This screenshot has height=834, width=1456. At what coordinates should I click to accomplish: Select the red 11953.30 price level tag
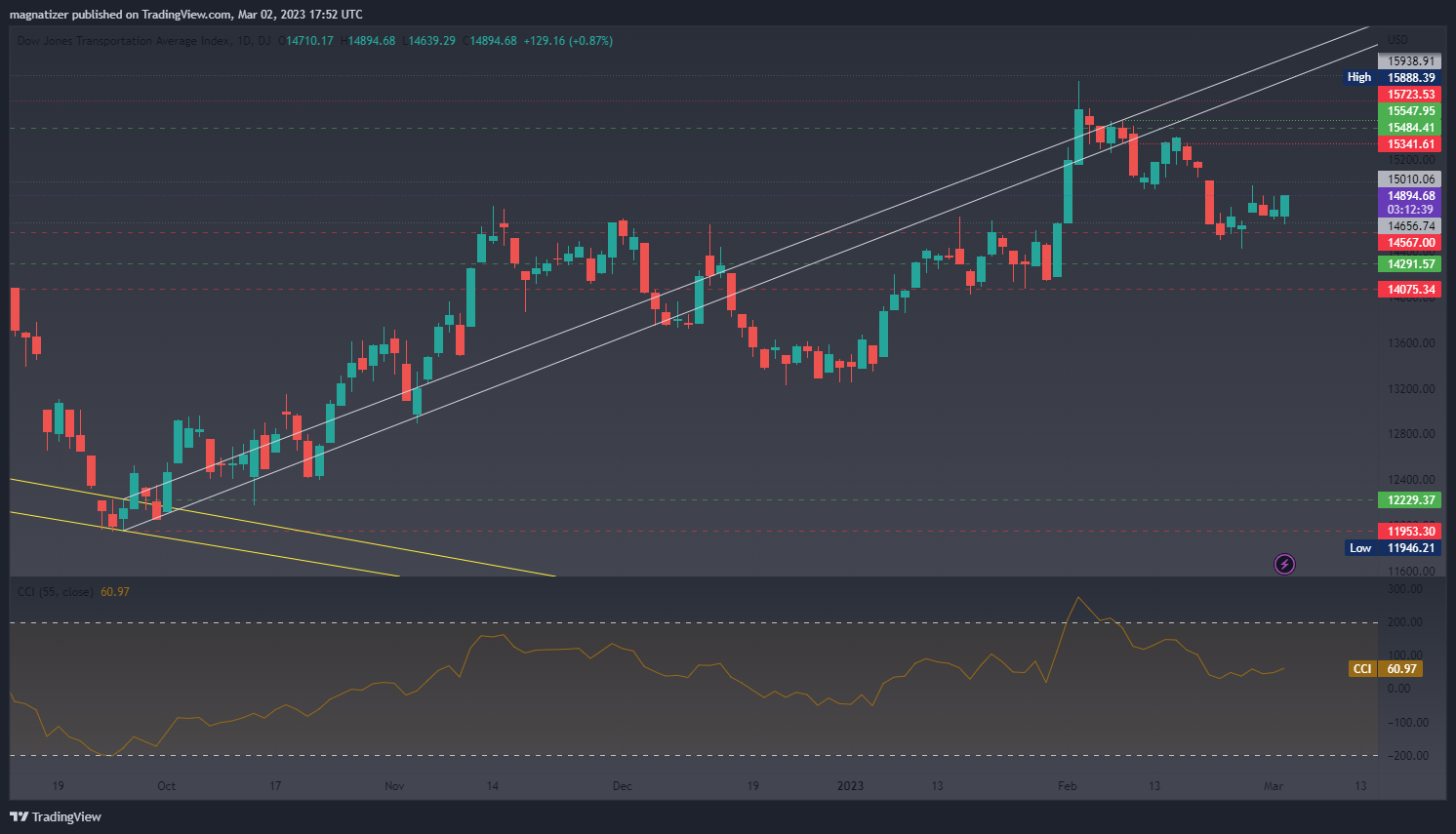click(x=1410, y=532)
